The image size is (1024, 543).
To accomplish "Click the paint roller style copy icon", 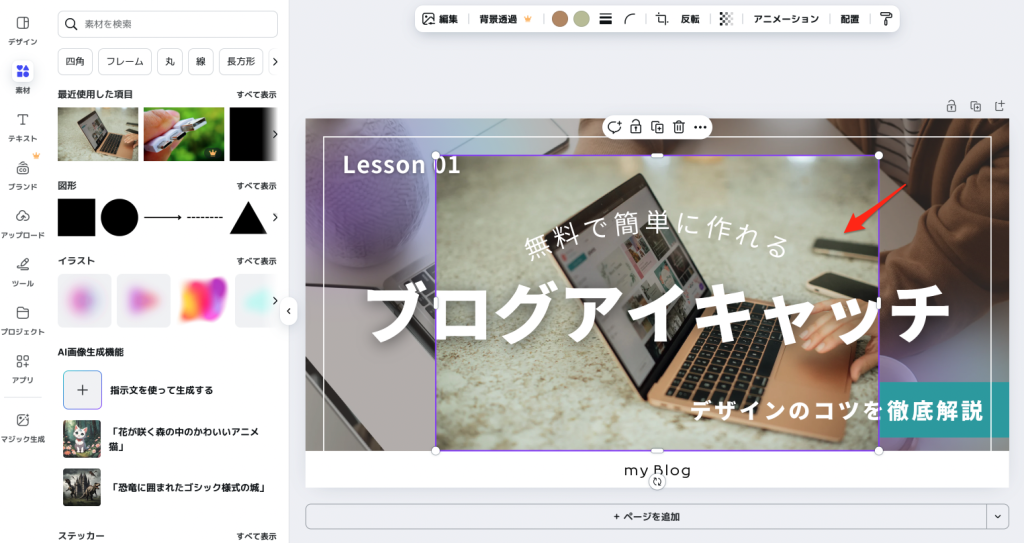I will (885, 19).
